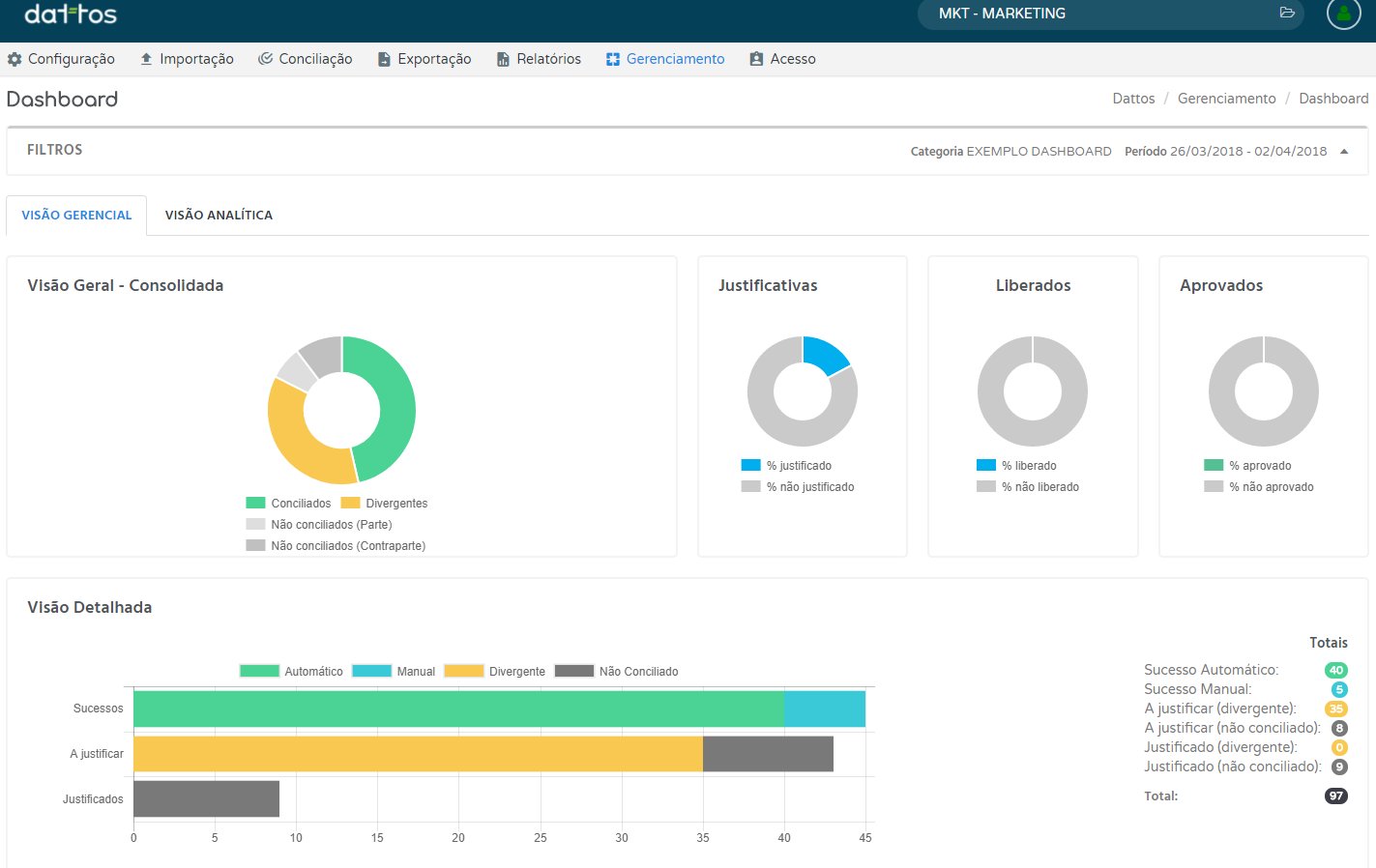Screen dimensions: 1376x868
Task: Click the Importação upload icon
Action: pos(146,59)
